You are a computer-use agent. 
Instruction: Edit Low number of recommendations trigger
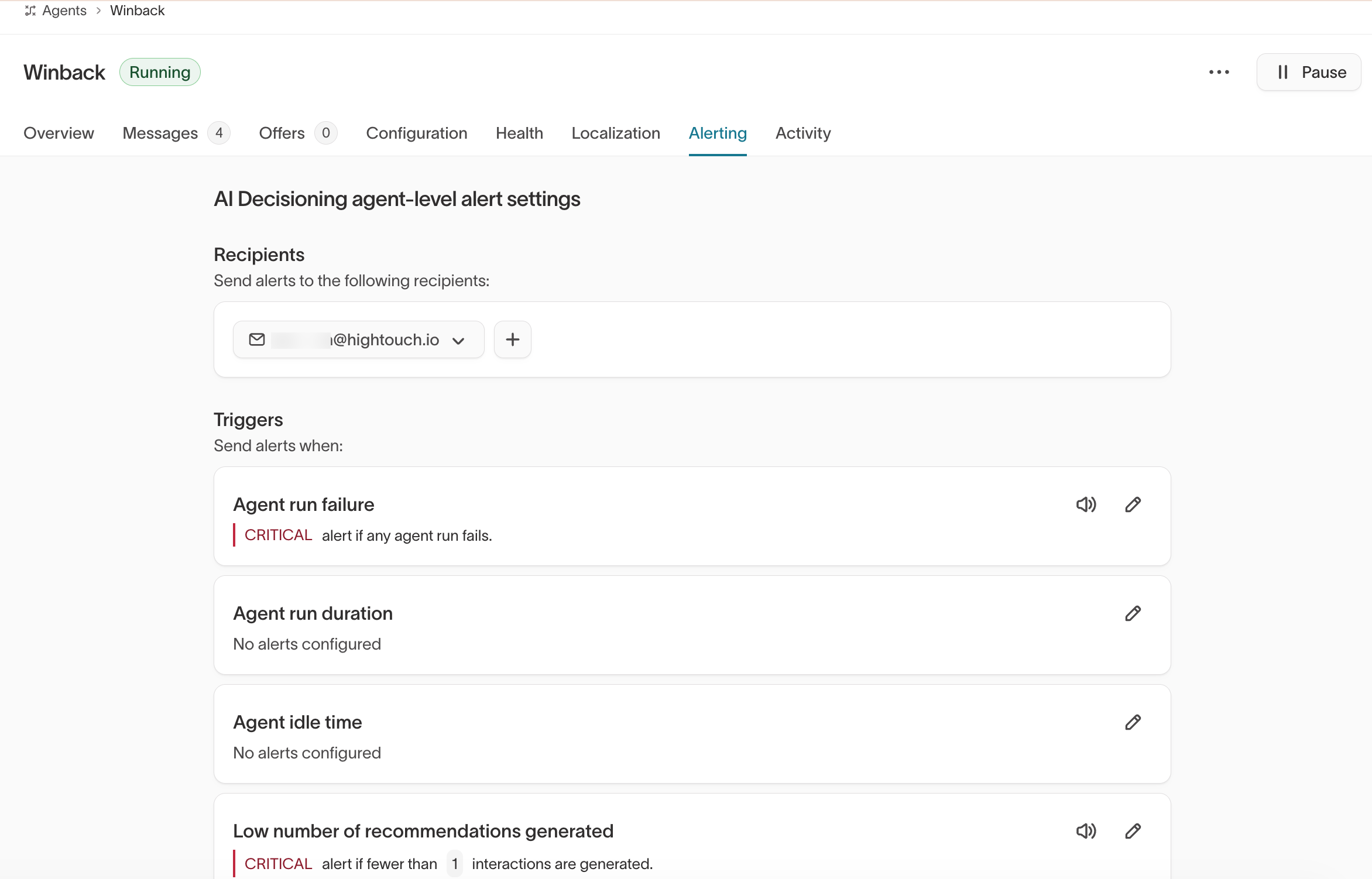point(1133,831)
